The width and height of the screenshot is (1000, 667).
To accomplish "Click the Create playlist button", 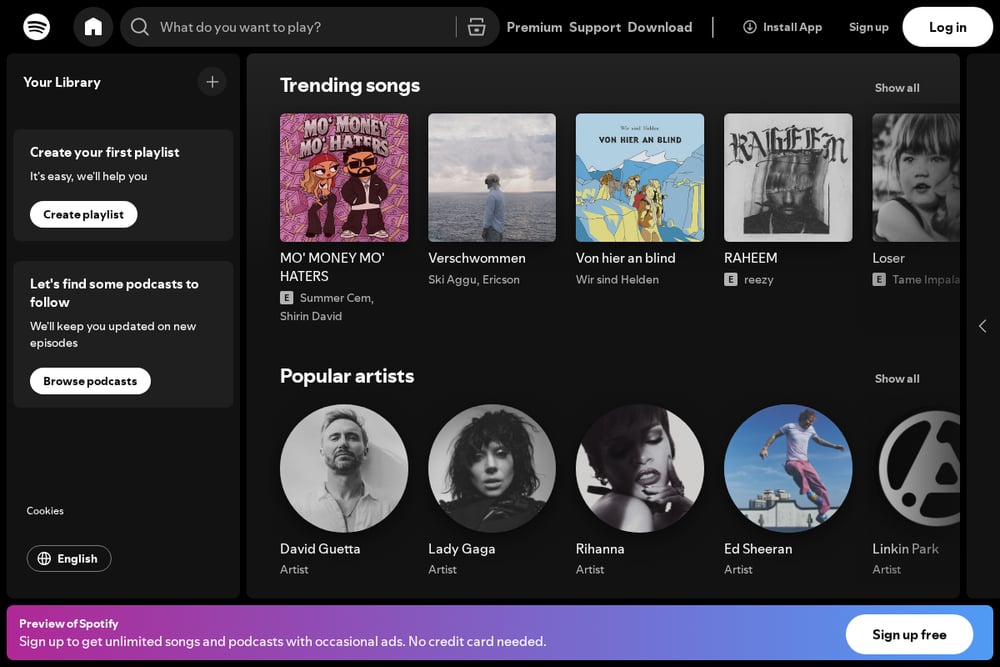I will click(84, 214).
